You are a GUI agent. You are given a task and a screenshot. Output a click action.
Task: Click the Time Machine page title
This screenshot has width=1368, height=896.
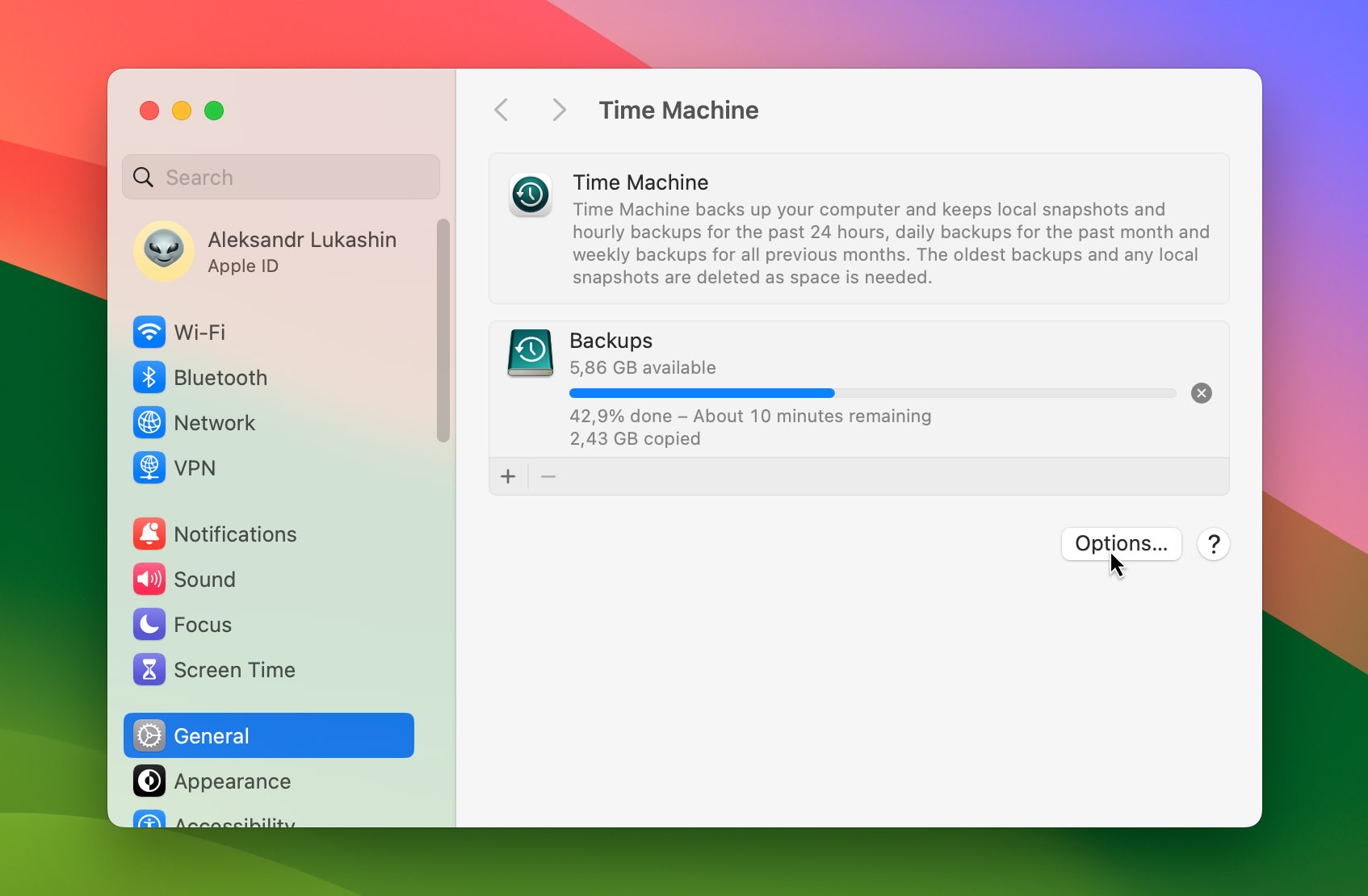click(x=678, y=110)
